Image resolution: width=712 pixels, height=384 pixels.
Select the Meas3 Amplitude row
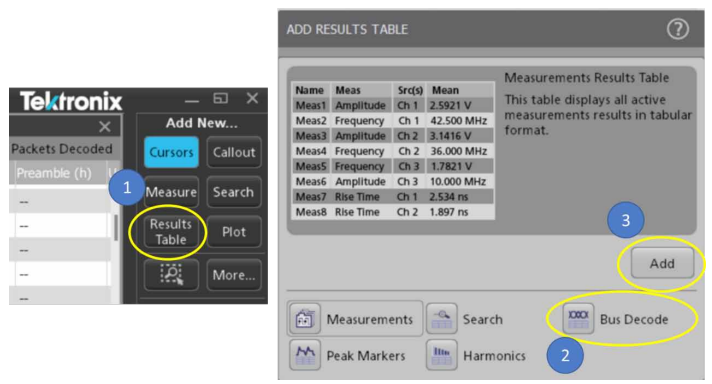click(x=393, y=136)
